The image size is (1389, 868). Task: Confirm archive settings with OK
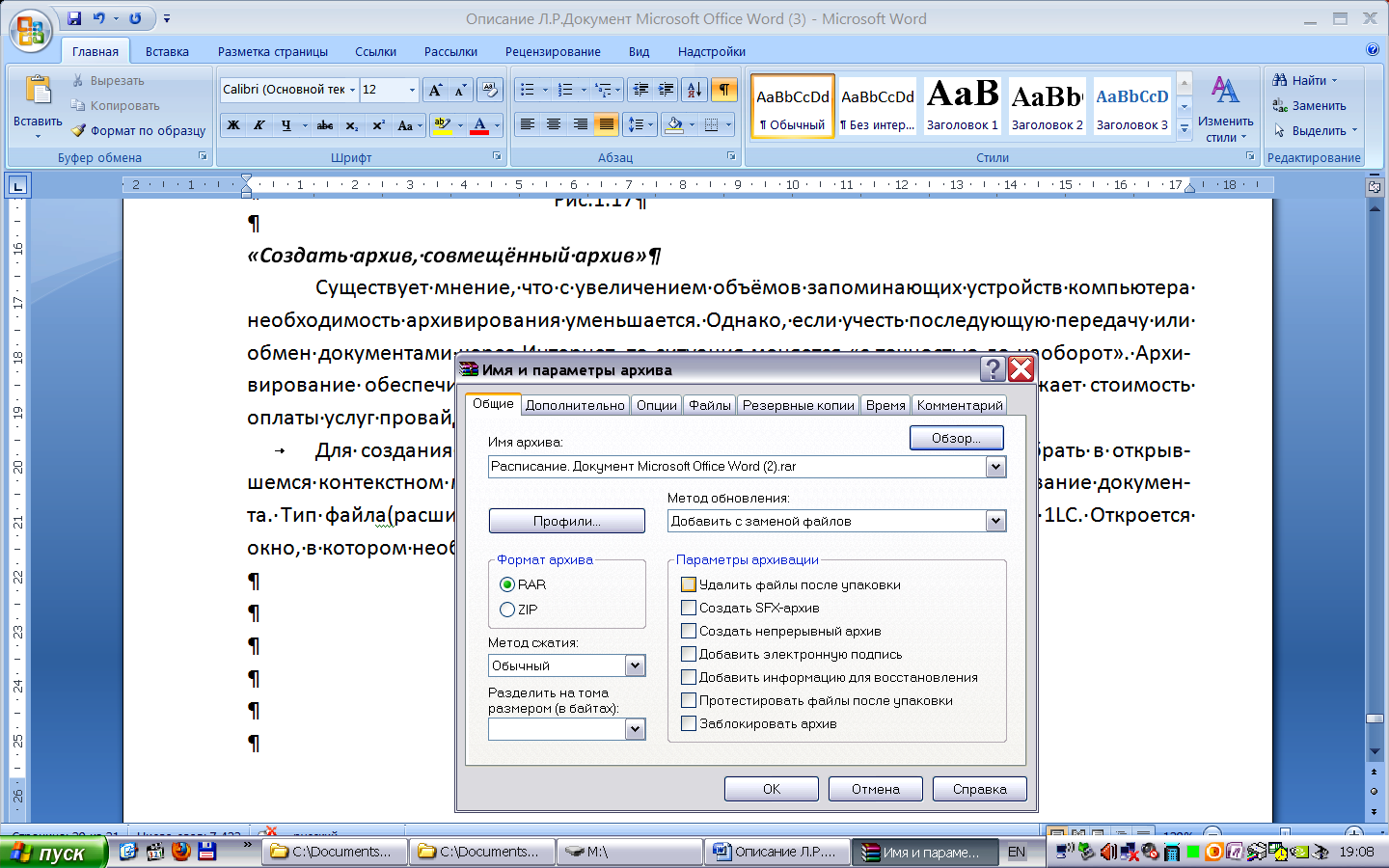pos(772,789)
